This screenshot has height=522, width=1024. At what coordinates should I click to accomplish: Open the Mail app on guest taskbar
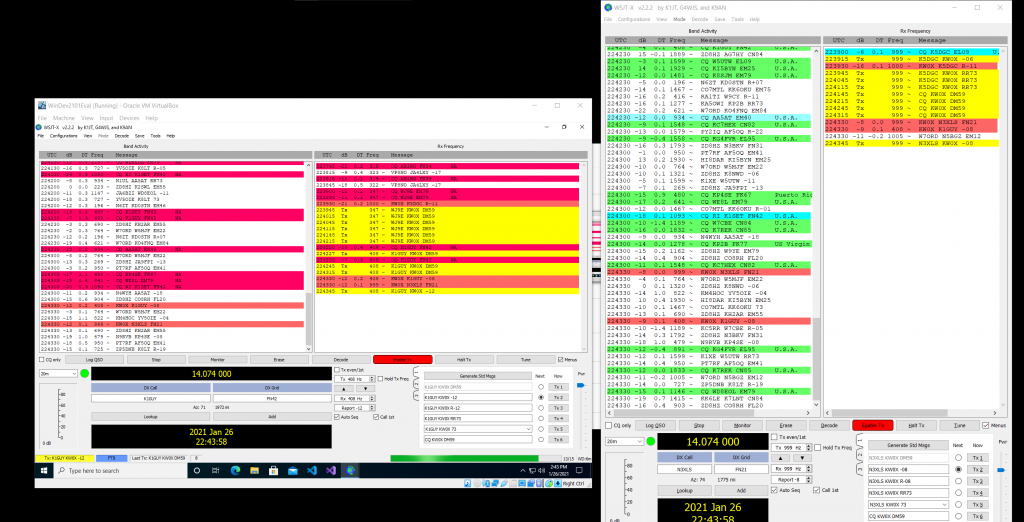click(293, 470)
